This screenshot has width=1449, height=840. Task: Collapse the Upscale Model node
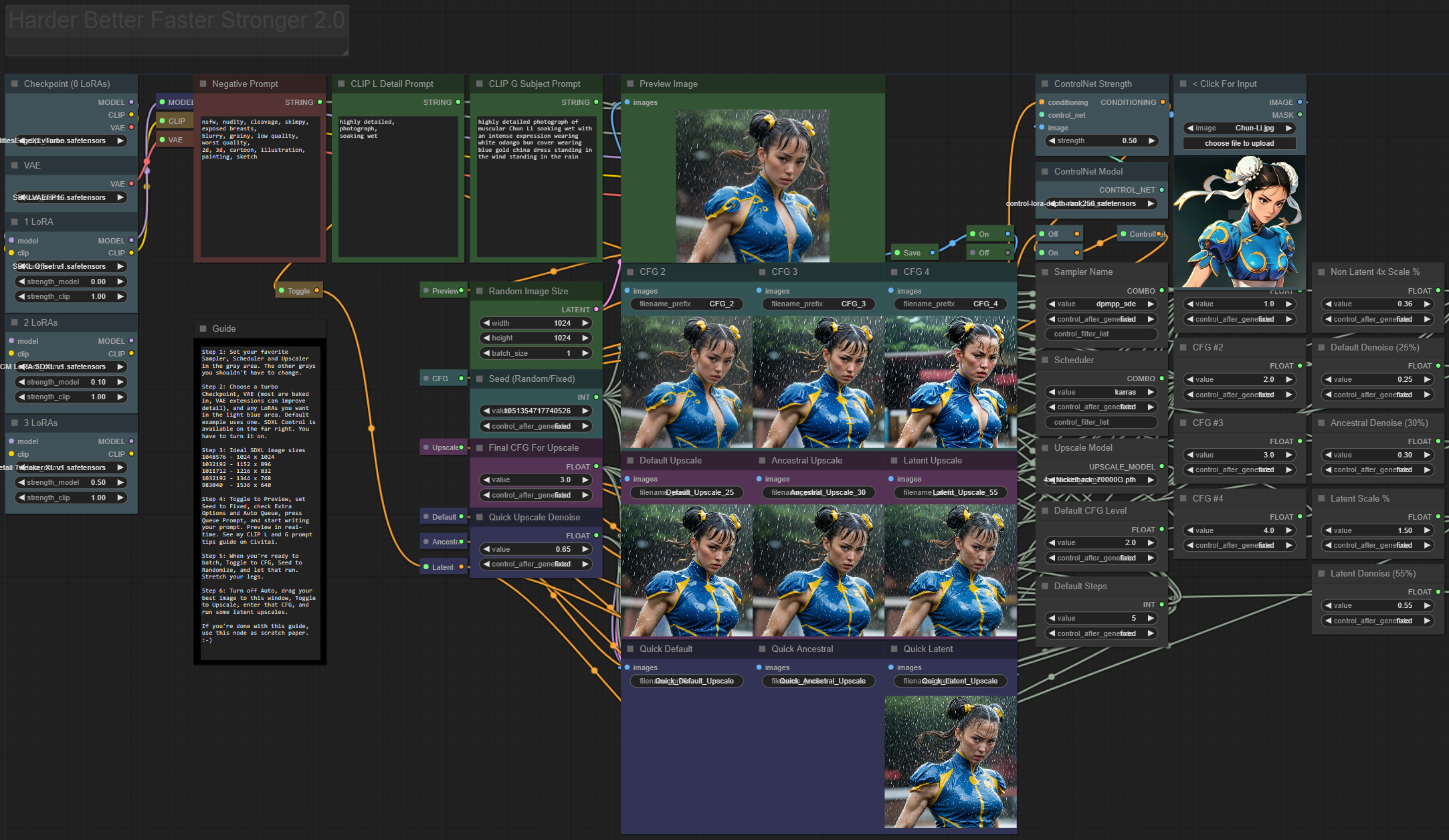click(1045, 448)
